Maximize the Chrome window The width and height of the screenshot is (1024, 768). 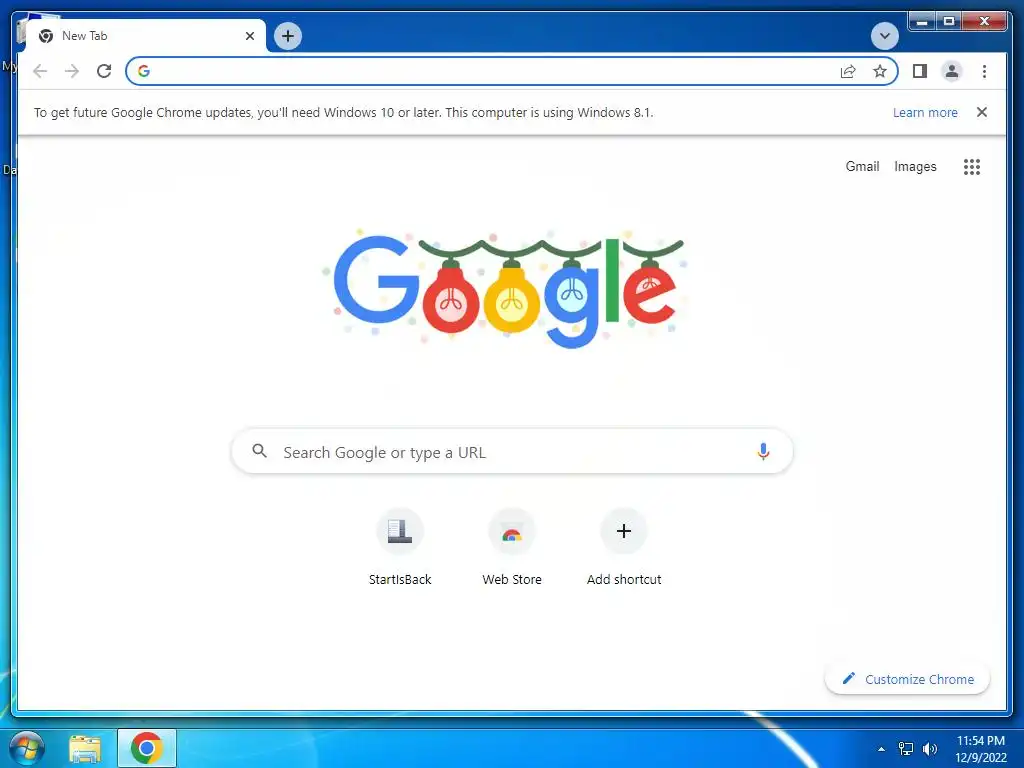949,22
